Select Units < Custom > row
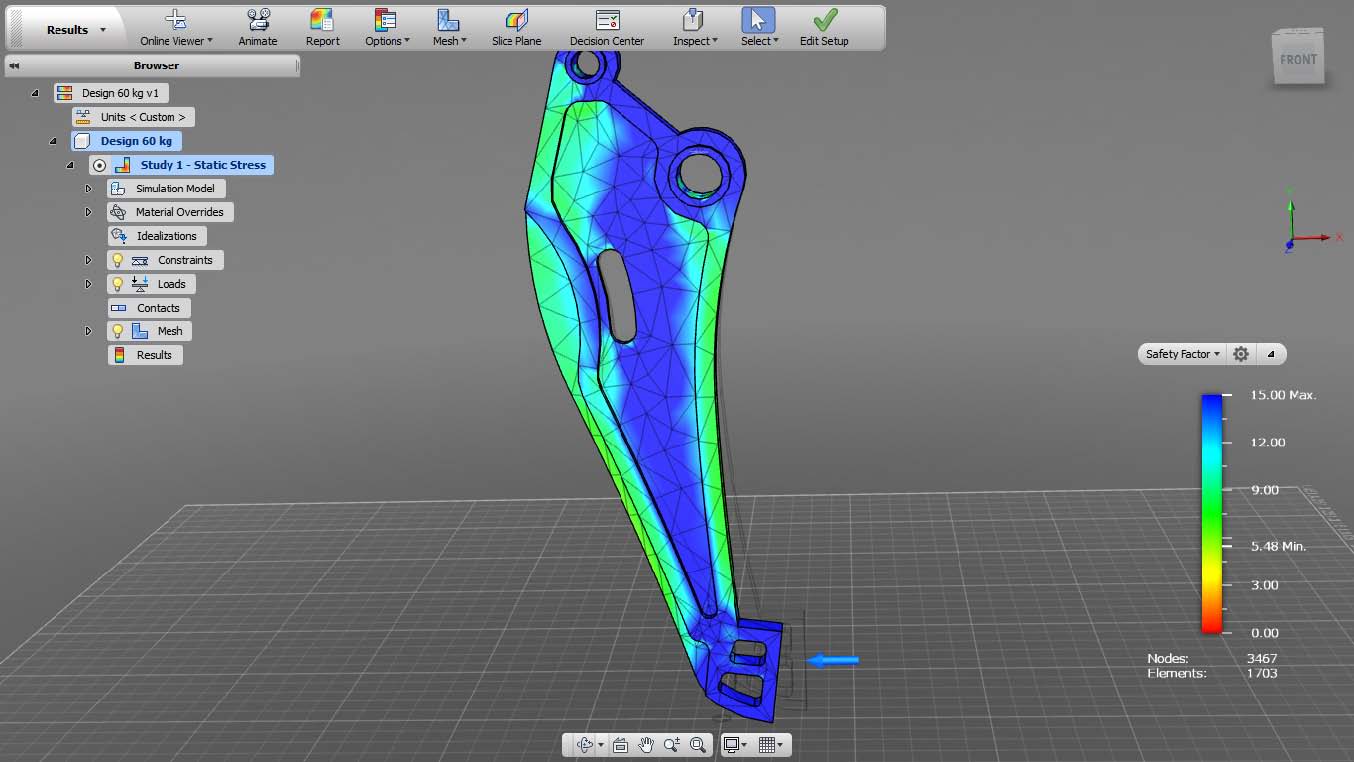Image resolution: width=1354 pixels, height=762 pixels. [x=133, y=117]
